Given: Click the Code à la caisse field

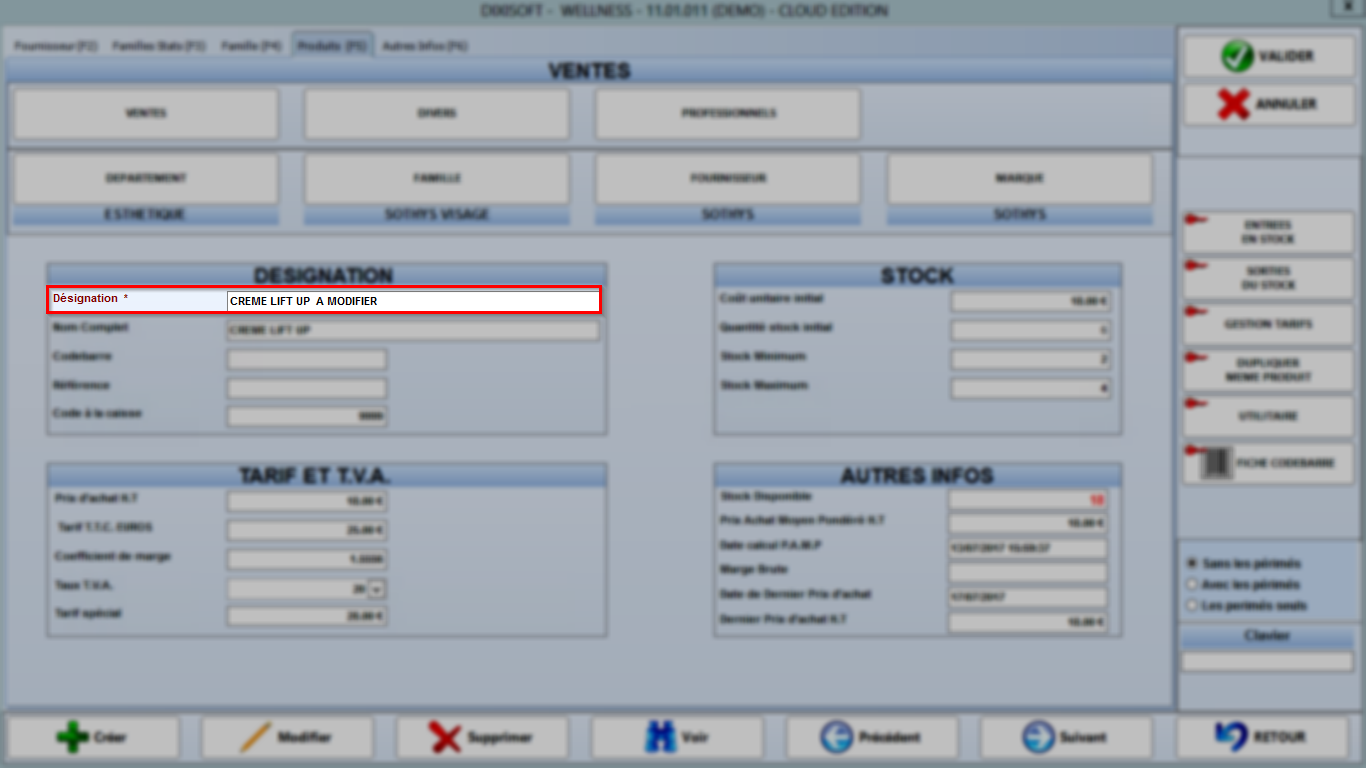Looking at the screenshot, I should [307, 416].
